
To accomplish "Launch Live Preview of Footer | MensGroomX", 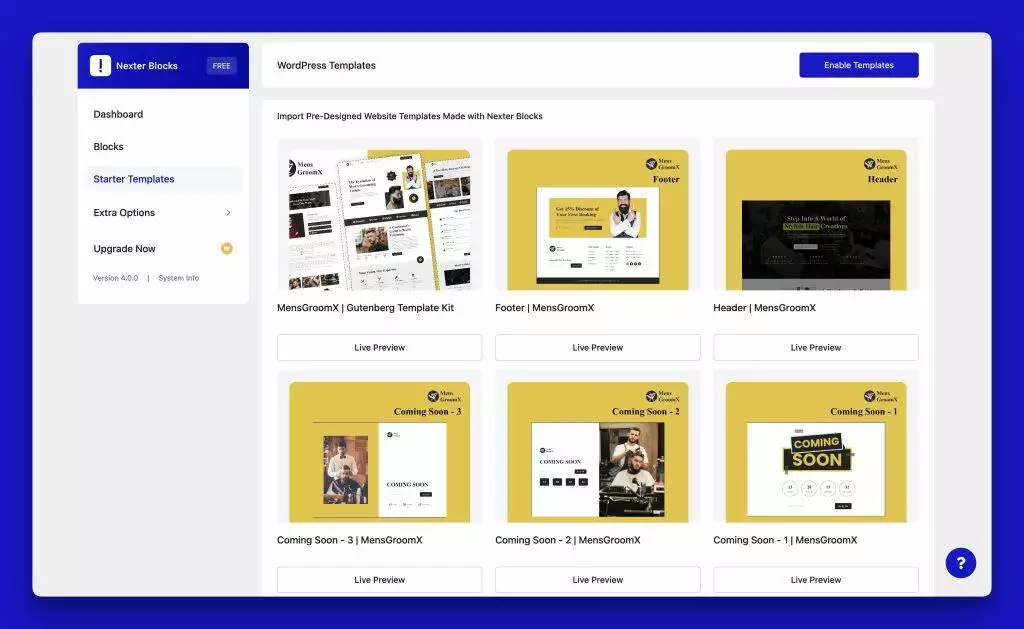I will (x=597, y=347).
